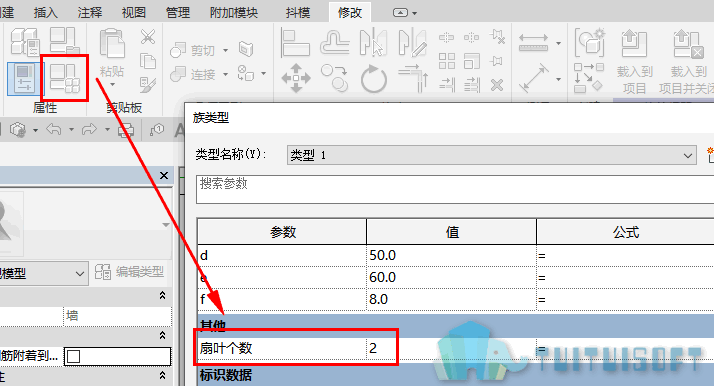The image size is (714, 386).
Task: Select Trim/Extend Multiple Elements tool
Action: (x=472, y=84)
